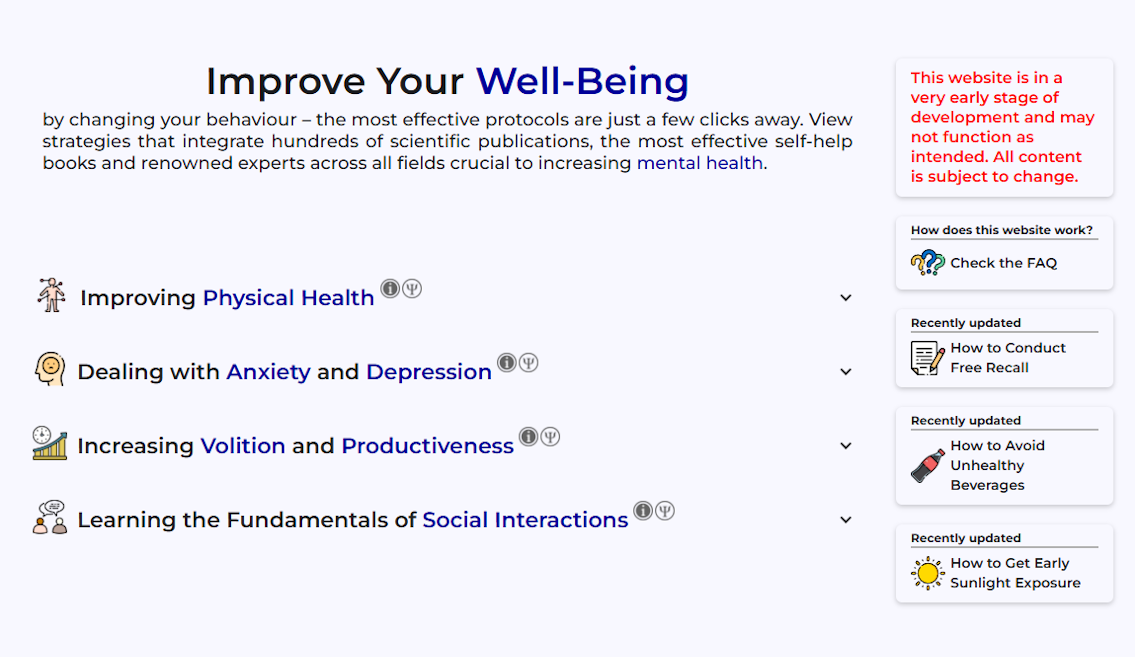1135x657 pixels.
Task: Click the info icon beside Anxiety and Depression
Action: [507, 363]
